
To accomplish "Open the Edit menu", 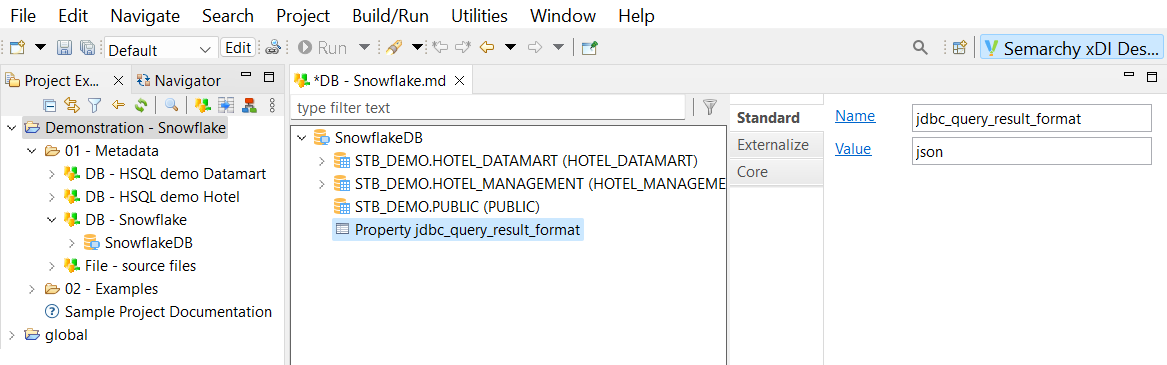I will (73, 16).
